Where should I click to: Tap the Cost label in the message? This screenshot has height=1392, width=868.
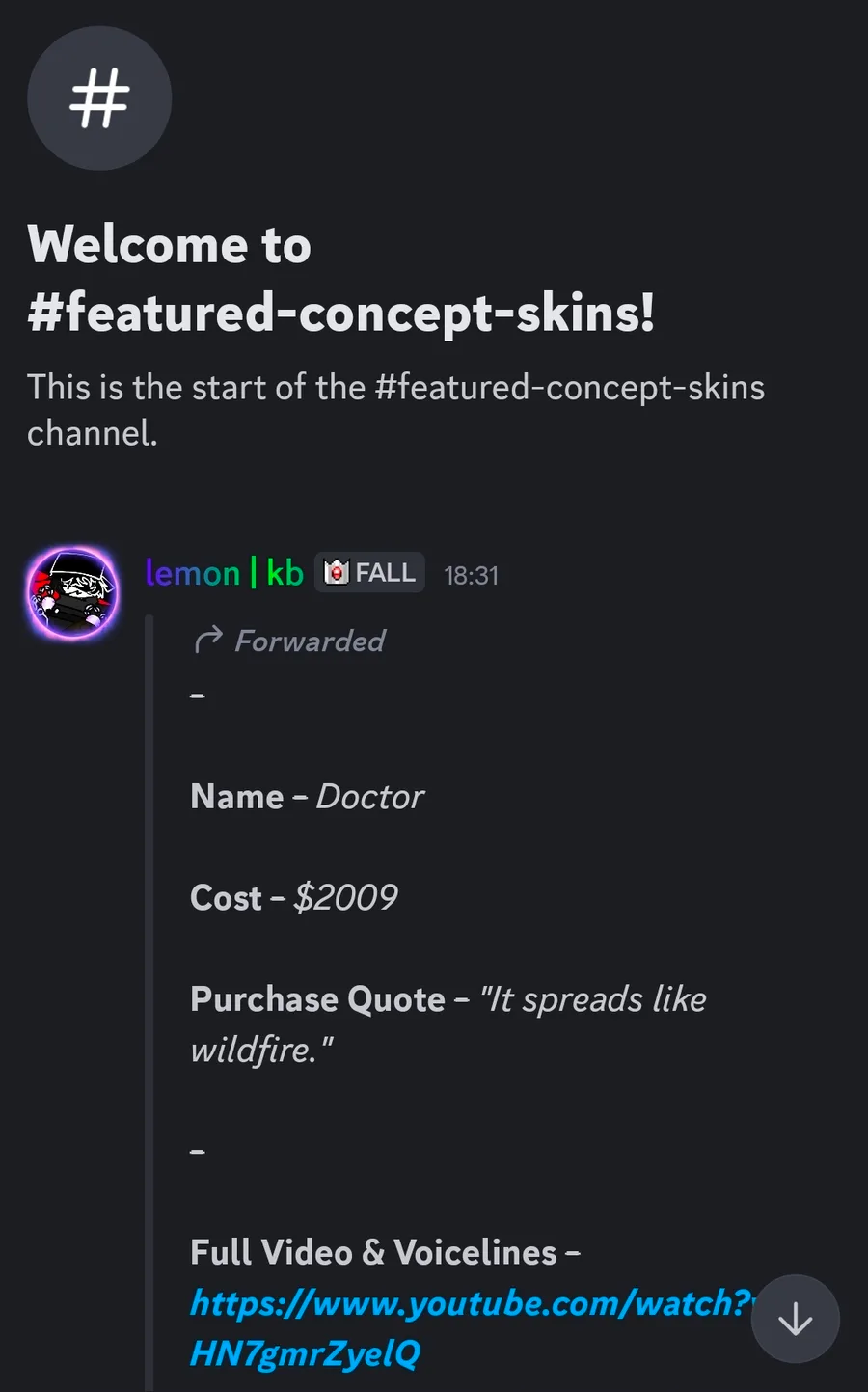point(226,898)
